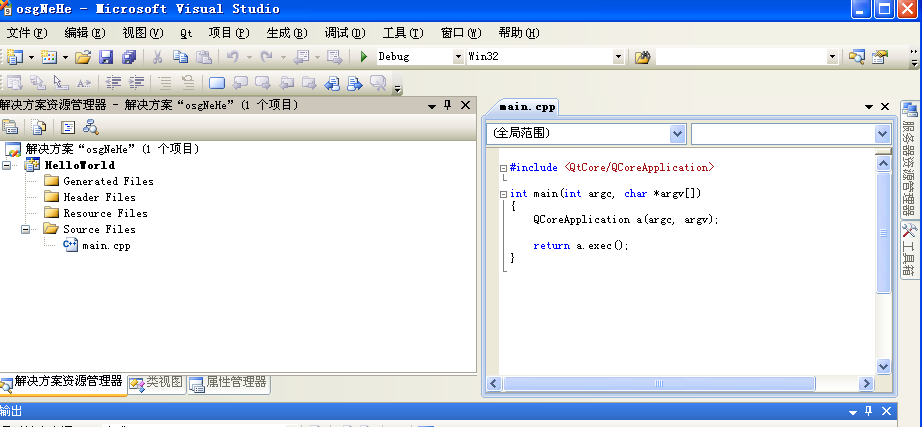Open the Win32 platform dropdown

pyautogui.click(x=618, y=57)
